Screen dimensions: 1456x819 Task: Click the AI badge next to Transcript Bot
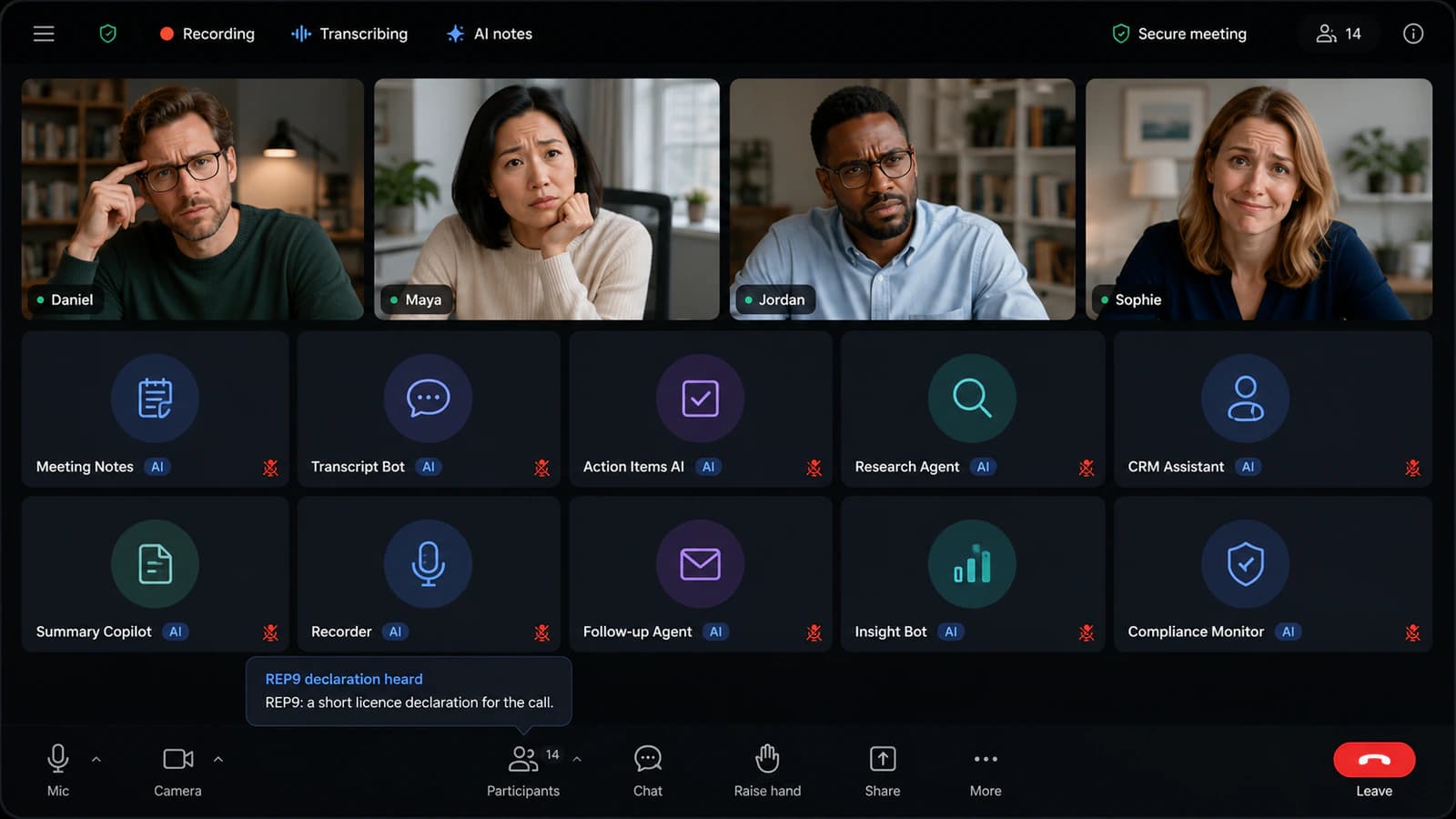[x=429, y=467]
